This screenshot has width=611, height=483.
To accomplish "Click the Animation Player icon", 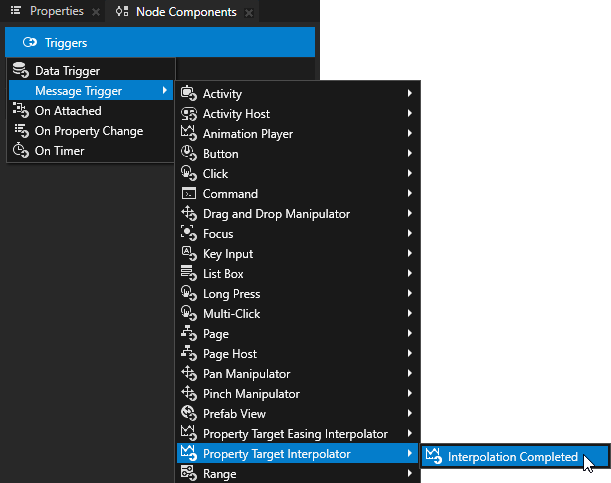I will 188,134.
